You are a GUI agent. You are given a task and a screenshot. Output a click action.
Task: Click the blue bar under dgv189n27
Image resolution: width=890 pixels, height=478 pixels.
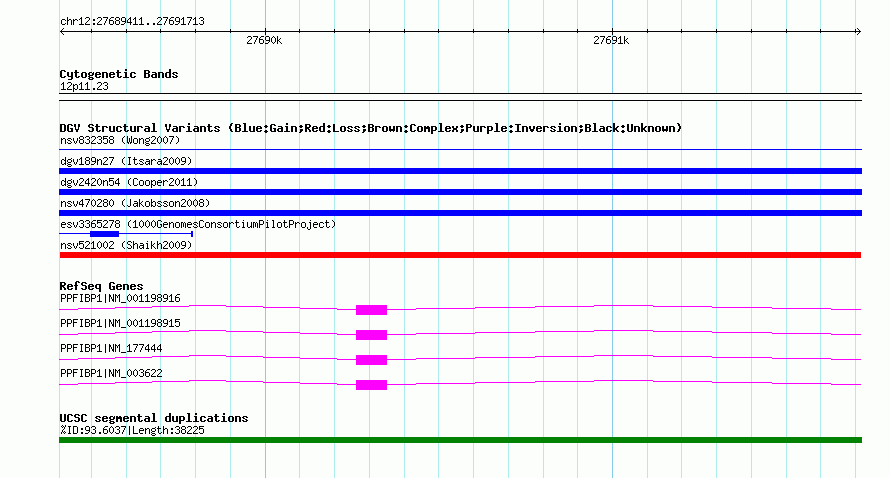pyautogui.click(x=460, y=171)
